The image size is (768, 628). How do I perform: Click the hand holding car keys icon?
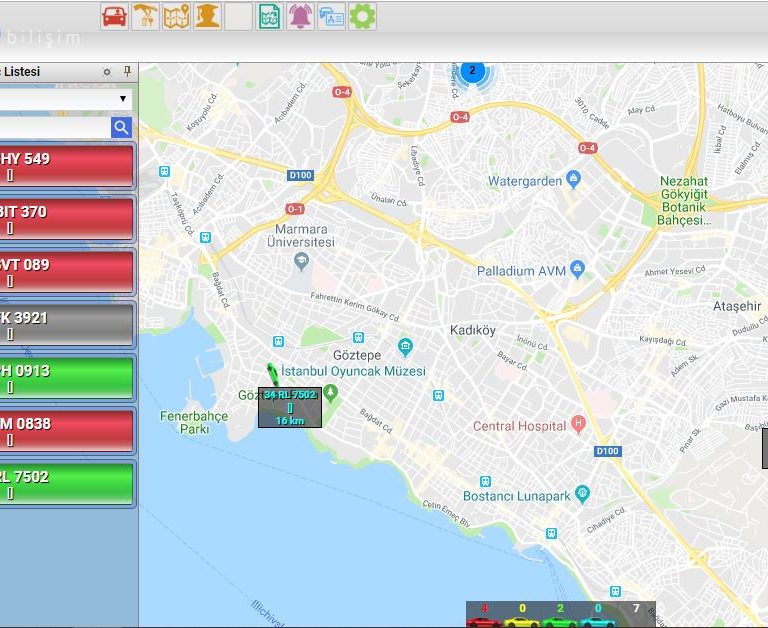145,16
